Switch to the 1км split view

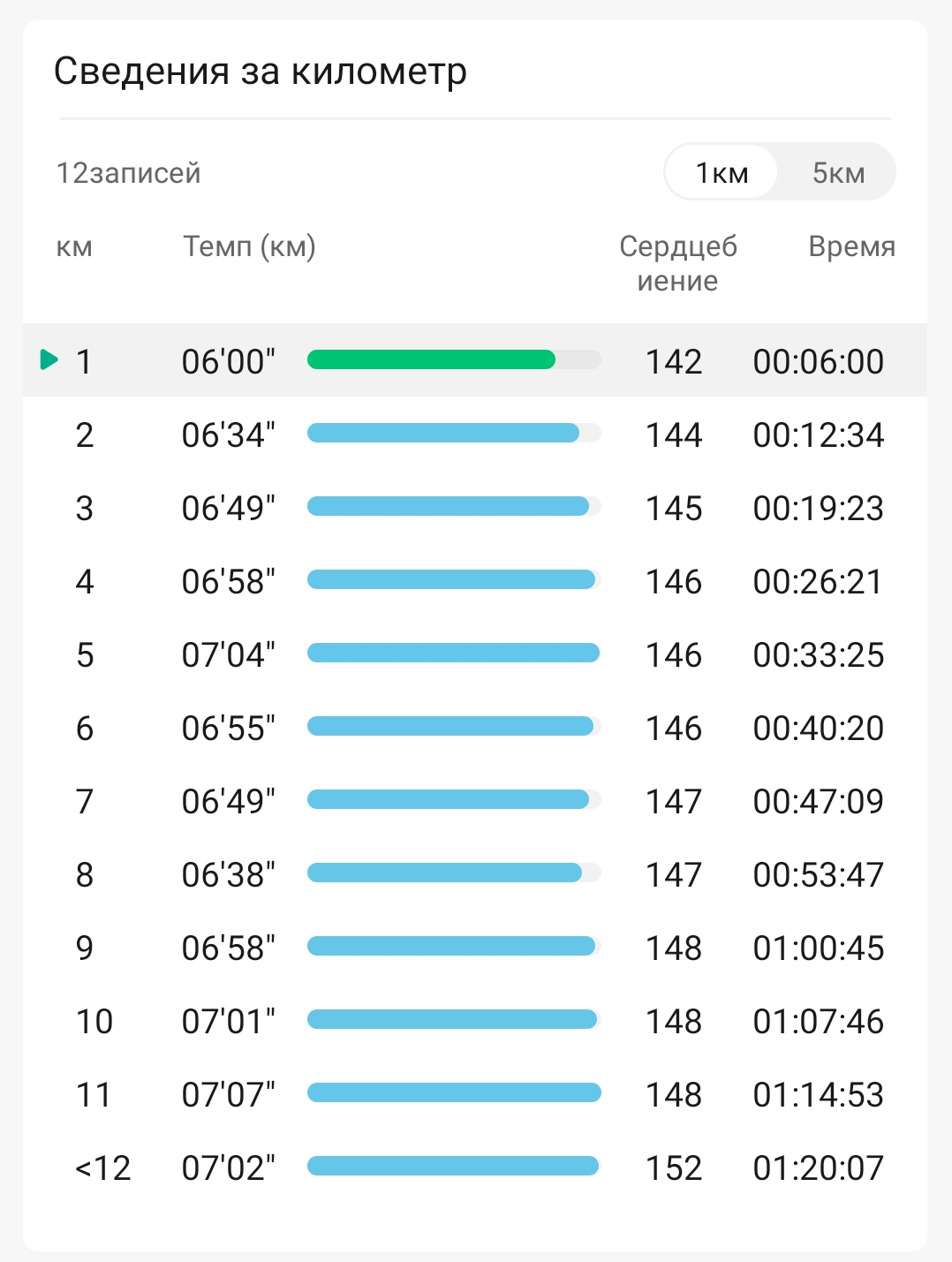pos(722,173)
